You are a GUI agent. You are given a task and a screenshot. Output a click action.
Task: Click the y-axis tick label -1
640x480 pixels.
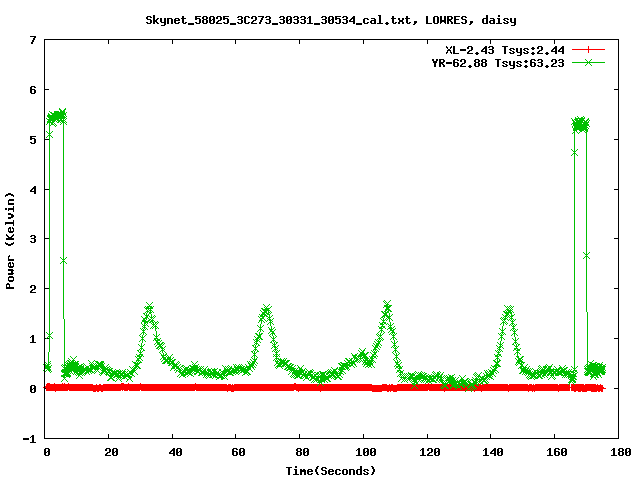(29, 439)
